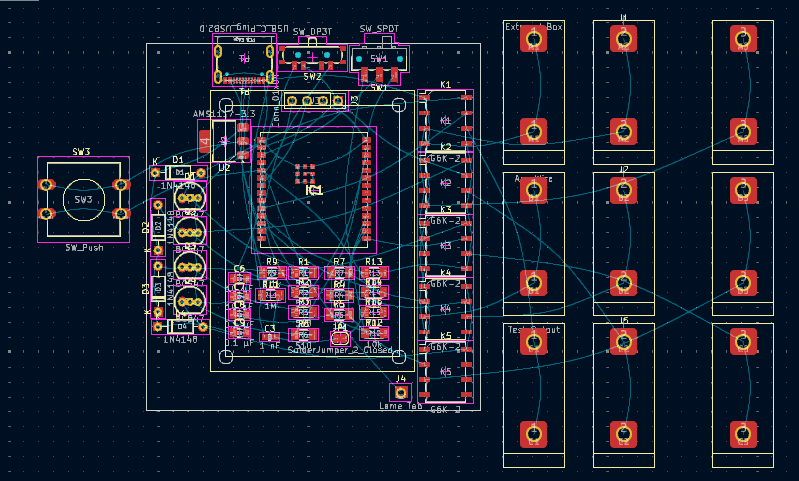Select resistor R9
Screen dimensions: 799x481
(271, 272)
